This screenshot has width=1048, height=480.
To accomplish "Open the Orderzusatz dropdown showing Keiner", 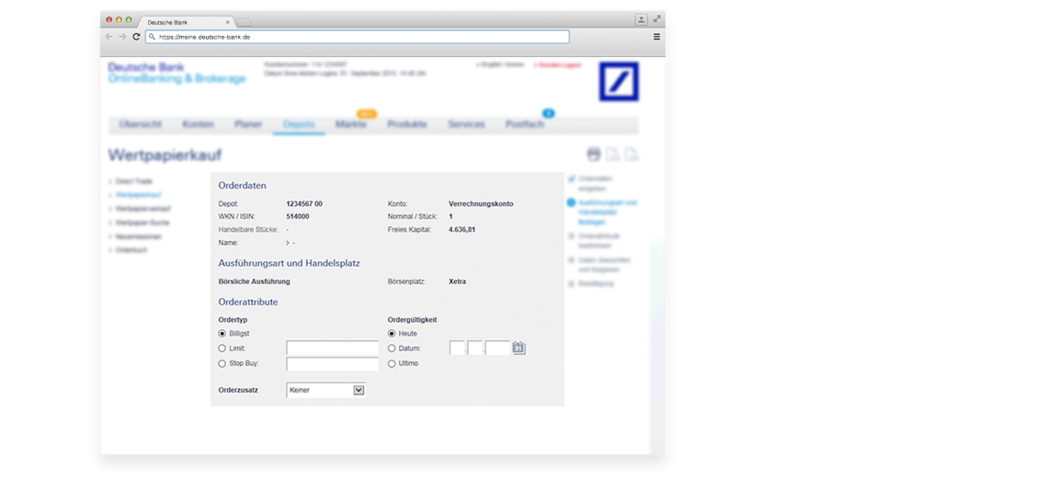I will coord(325,390).
